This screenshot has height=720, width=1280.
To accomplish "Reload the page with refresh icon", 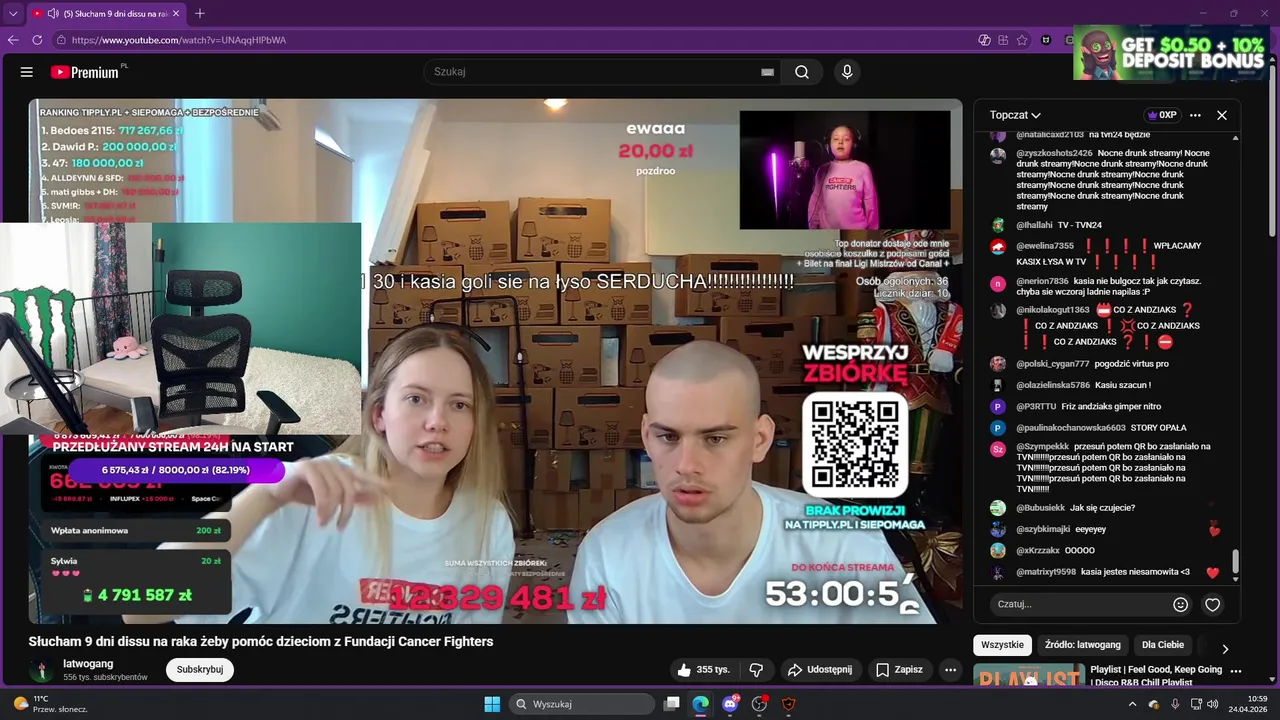I will (x=37, y=40).
